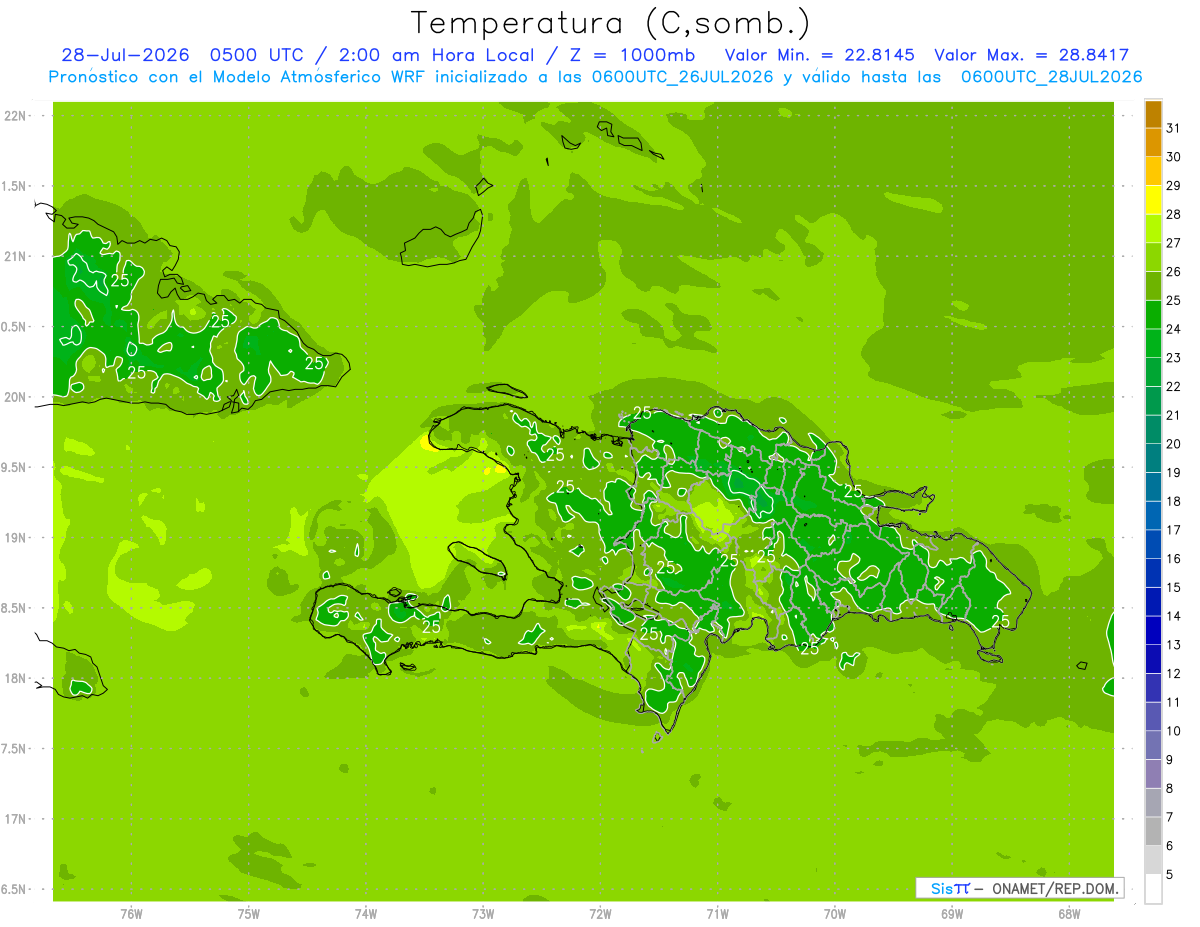The image size is (1200, 927).
Task: Select the brown swatch above 31
Action: point(1153,114)
